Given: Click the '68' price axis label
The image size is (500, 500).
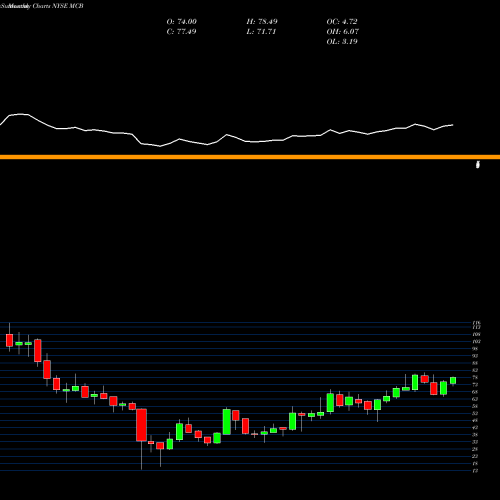Looking at the screenshot, I should [475, 392].
